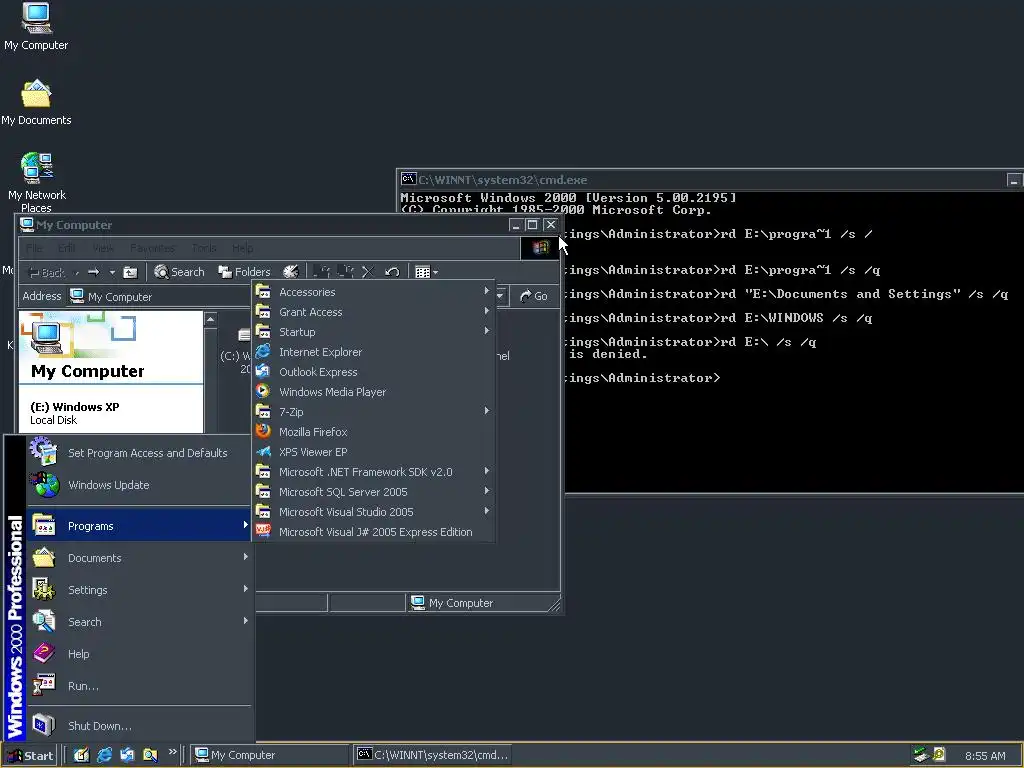Expand Microsoft .NET Framework SDK v2.0 folder

(373, 472)
